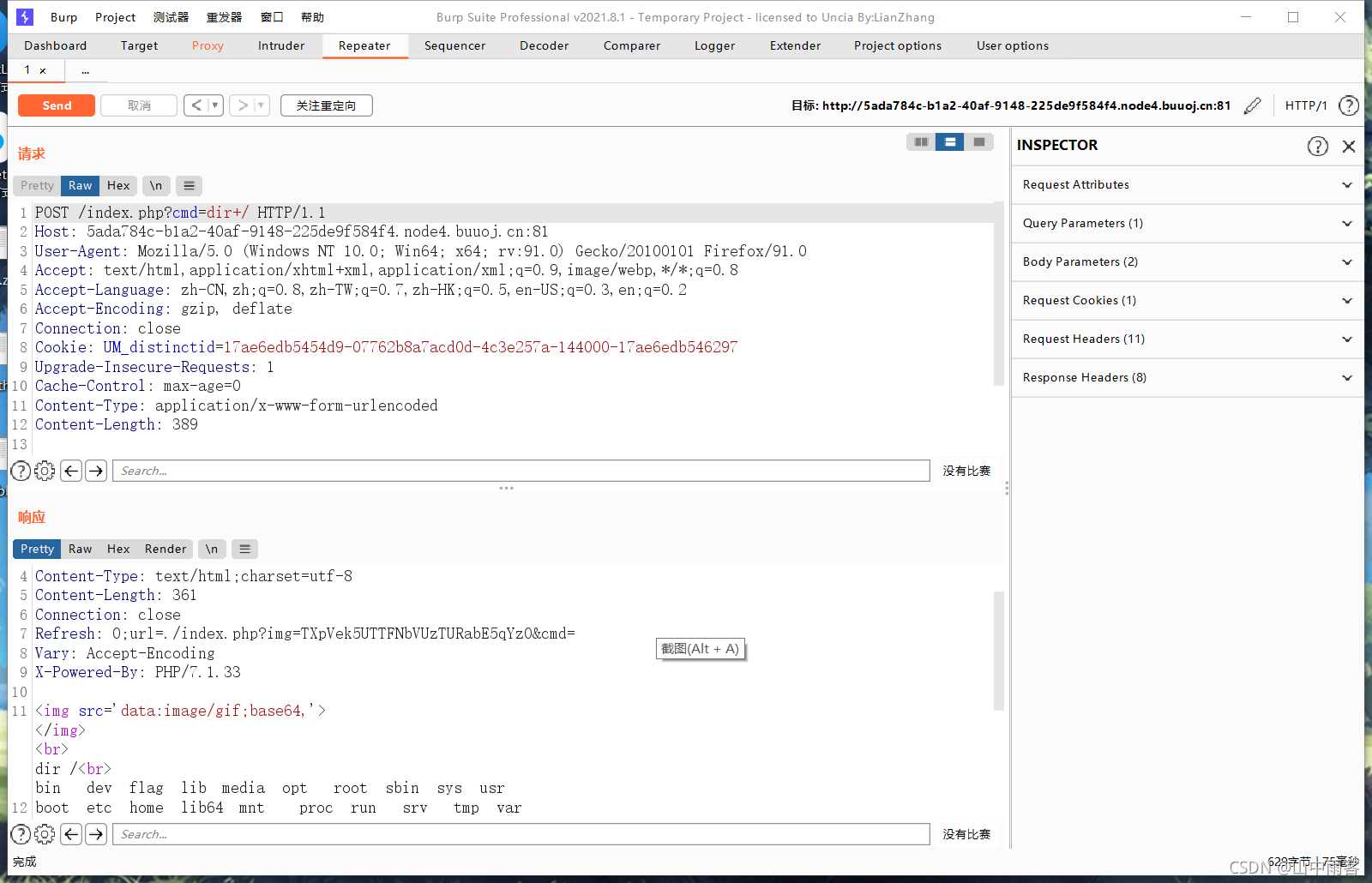Image resolution: width=1372 pixels, height=883 pixels.
Task: Switch to side-by-side layout icon
Action: coord(921,142)
